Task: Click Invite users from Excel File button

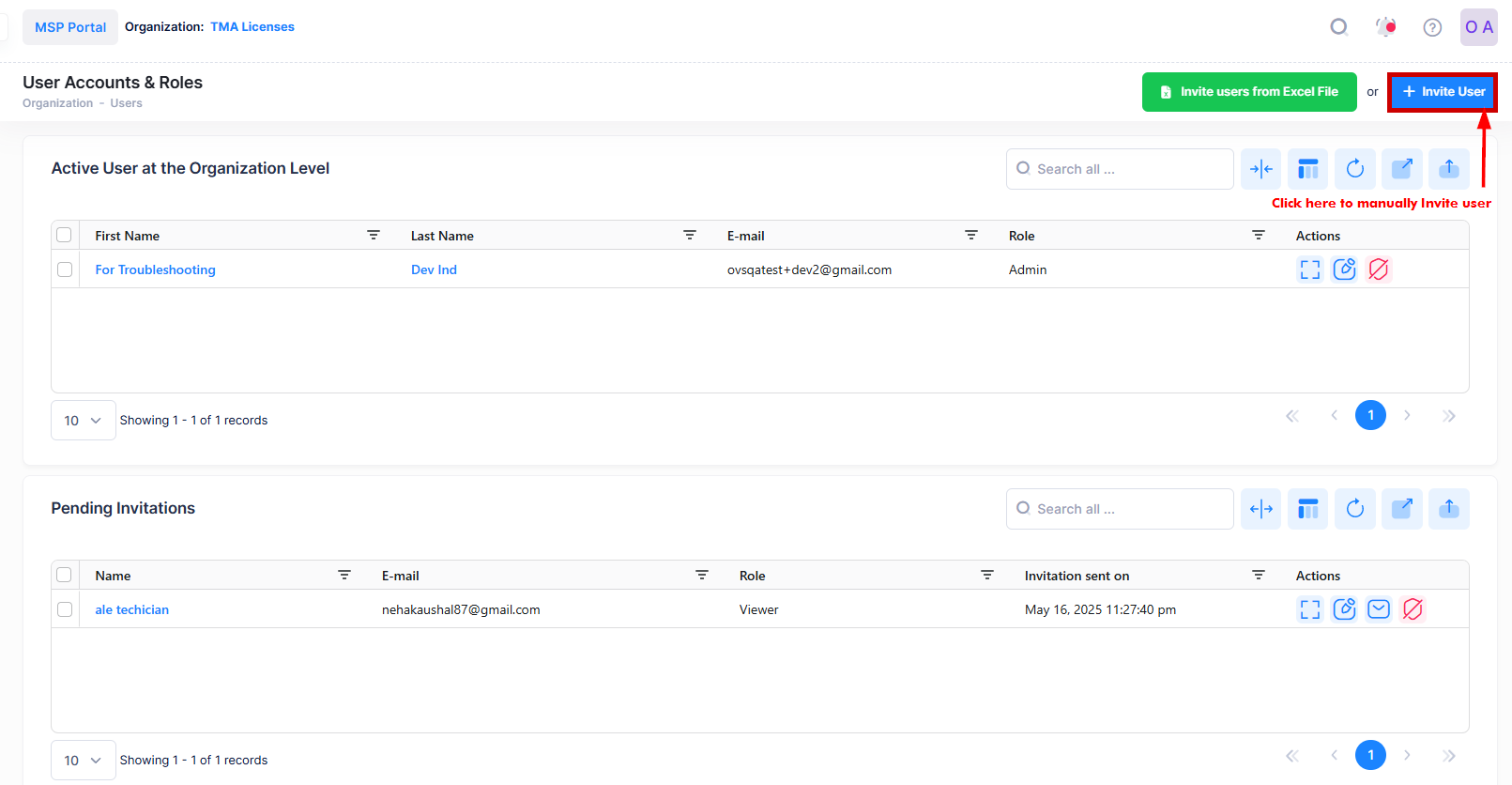Action: 1248,92
